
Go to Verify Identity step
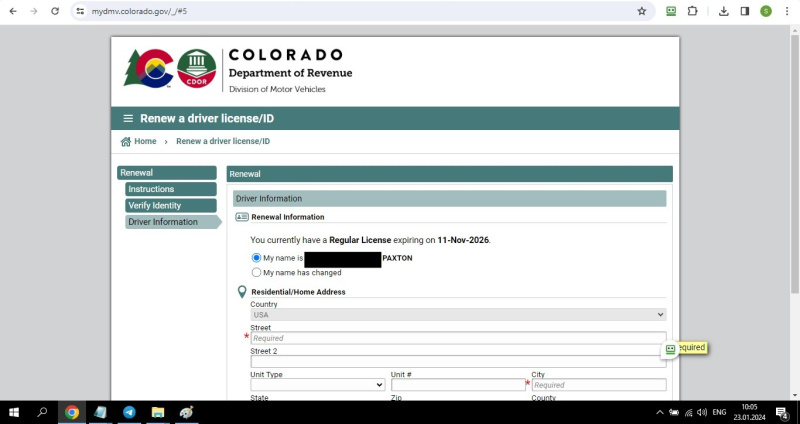pyautogui.click(x=170, y=205)
